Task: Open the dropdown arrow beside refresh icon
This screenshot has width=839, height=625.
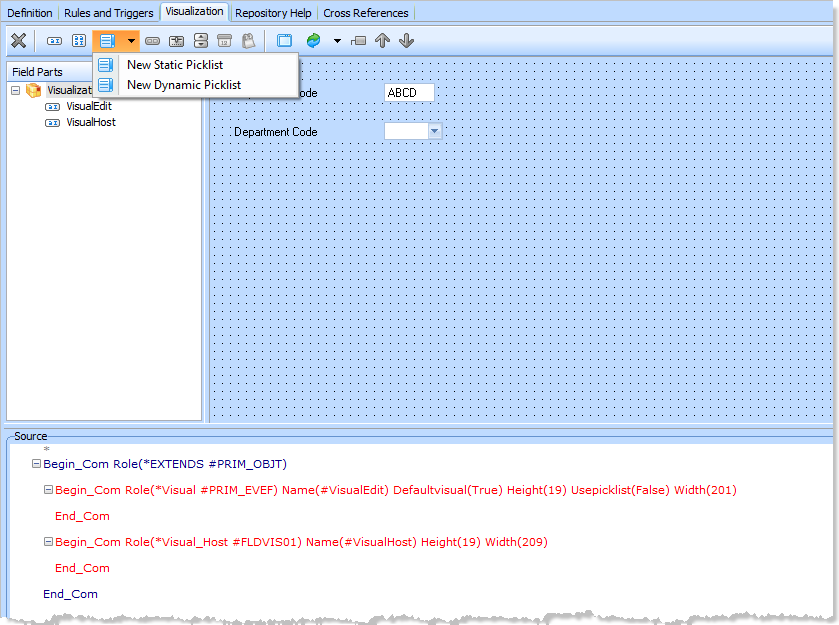Action: tap(337, 41)
